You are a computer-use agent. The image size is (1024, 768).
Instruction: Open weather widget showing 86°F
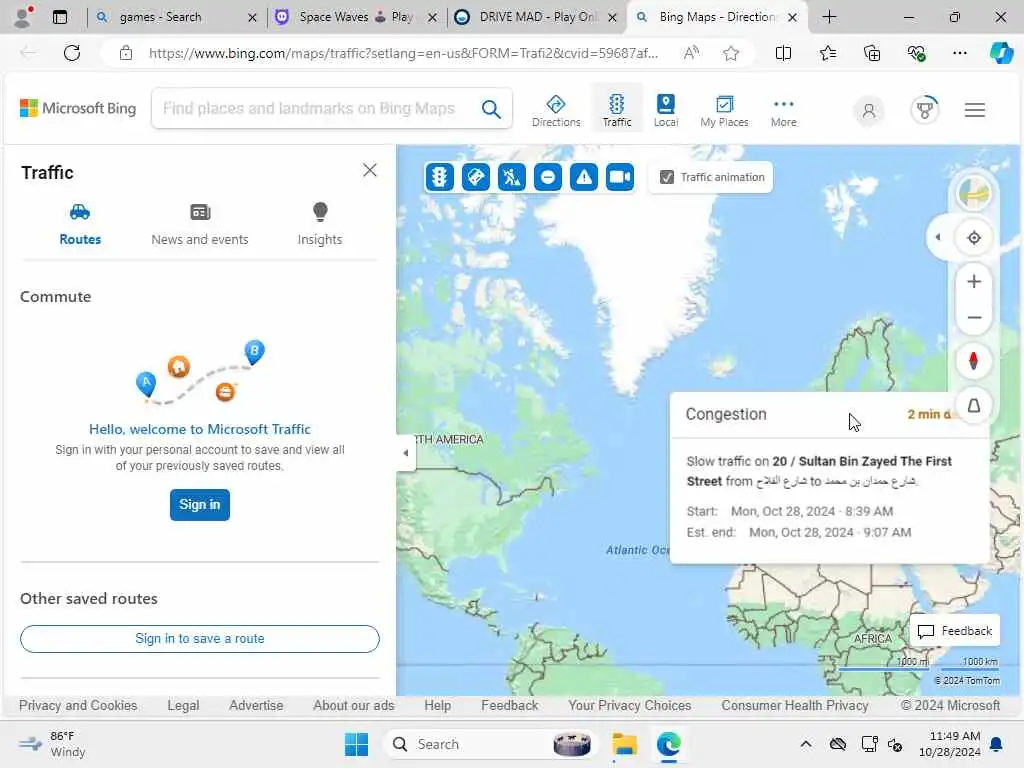click(x=52, y=744)
